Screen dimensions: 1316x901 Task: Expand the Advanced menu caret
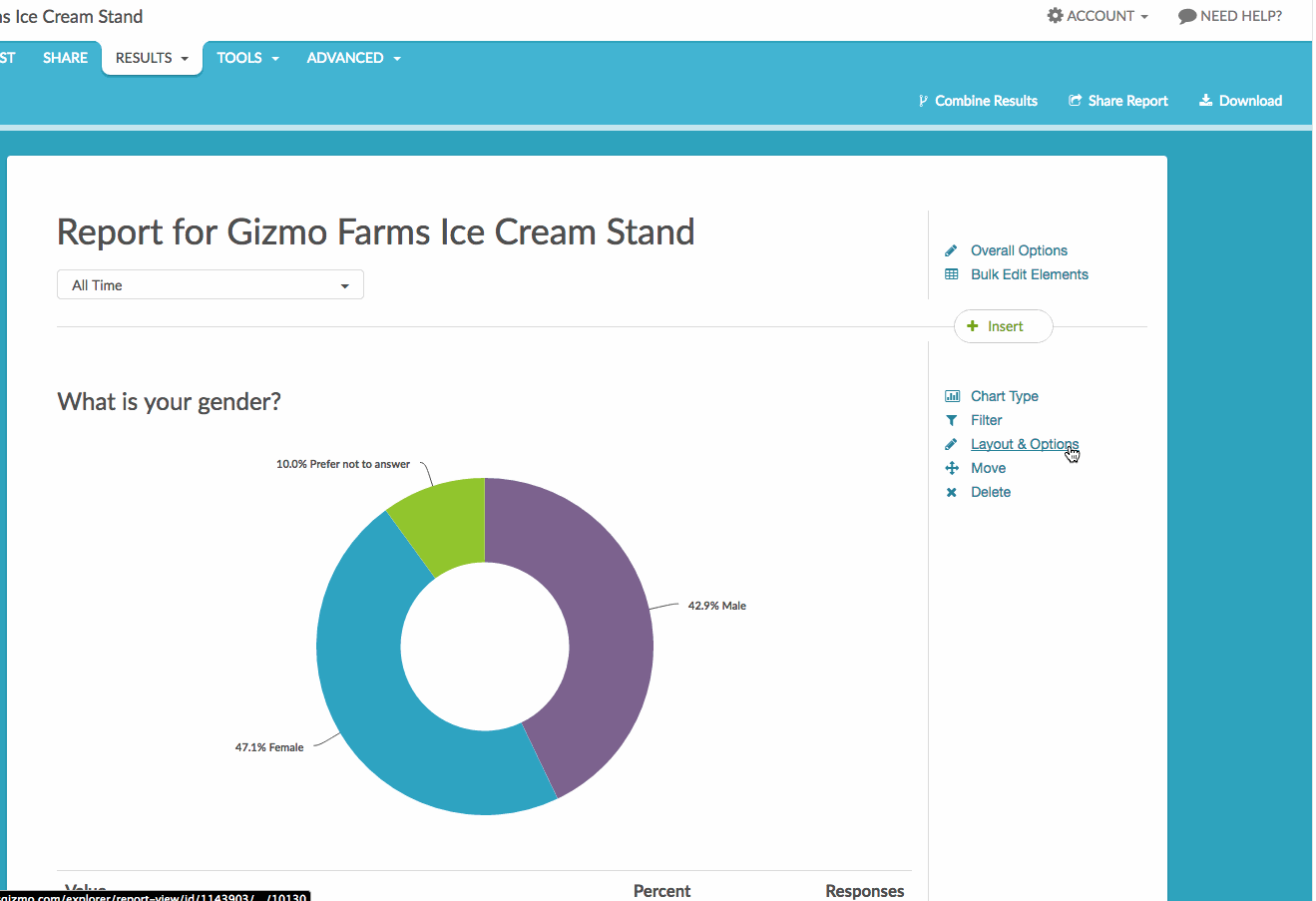point(397,59)
